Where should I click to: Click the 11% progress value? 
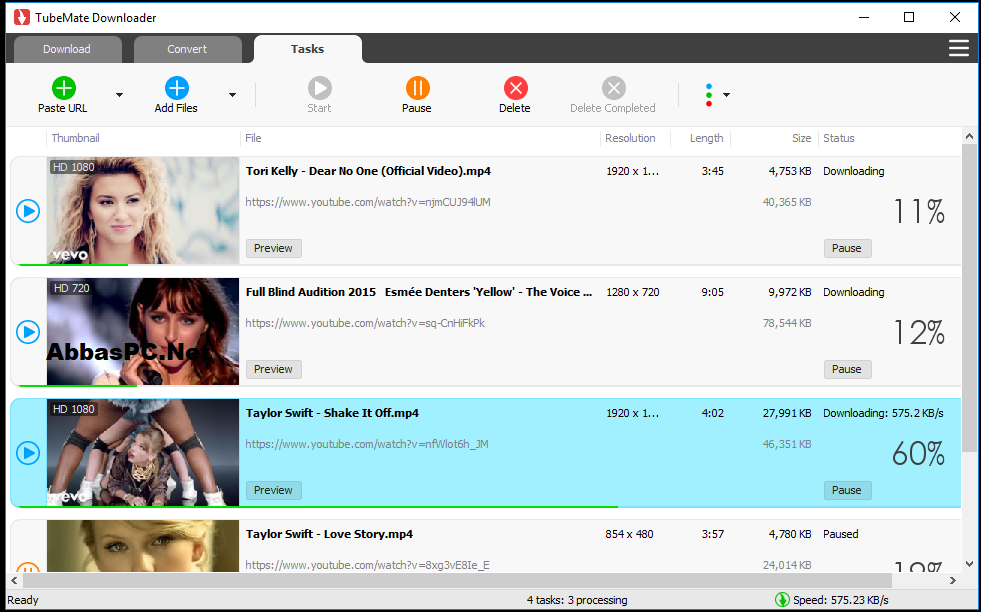tap(919, 212)
